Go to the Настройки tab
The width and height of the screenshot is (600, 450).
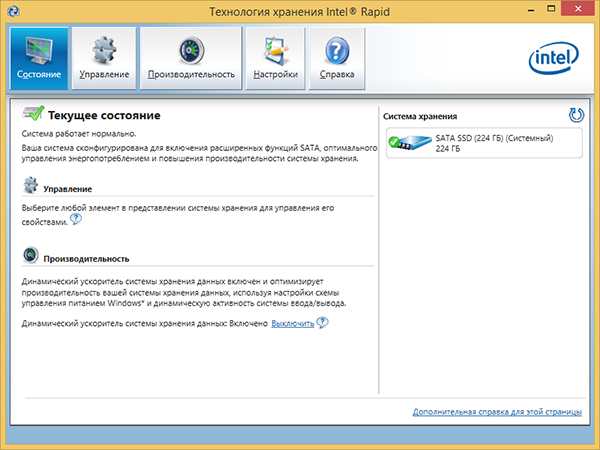click(x=275, y=58)
